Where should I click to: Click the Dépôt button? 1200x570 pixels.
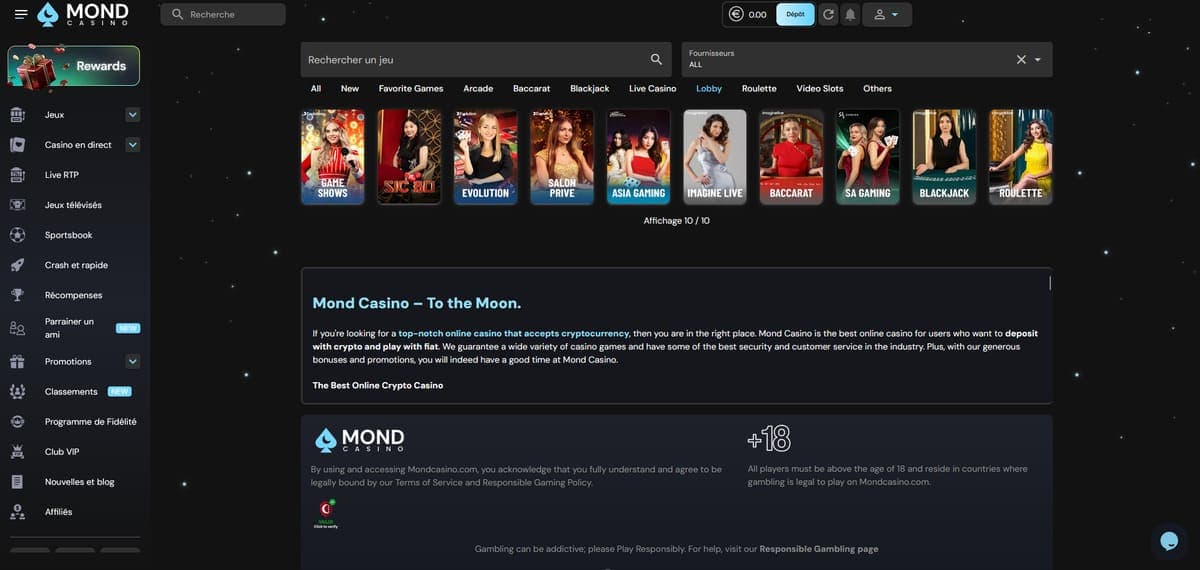(x=795, y=14)
